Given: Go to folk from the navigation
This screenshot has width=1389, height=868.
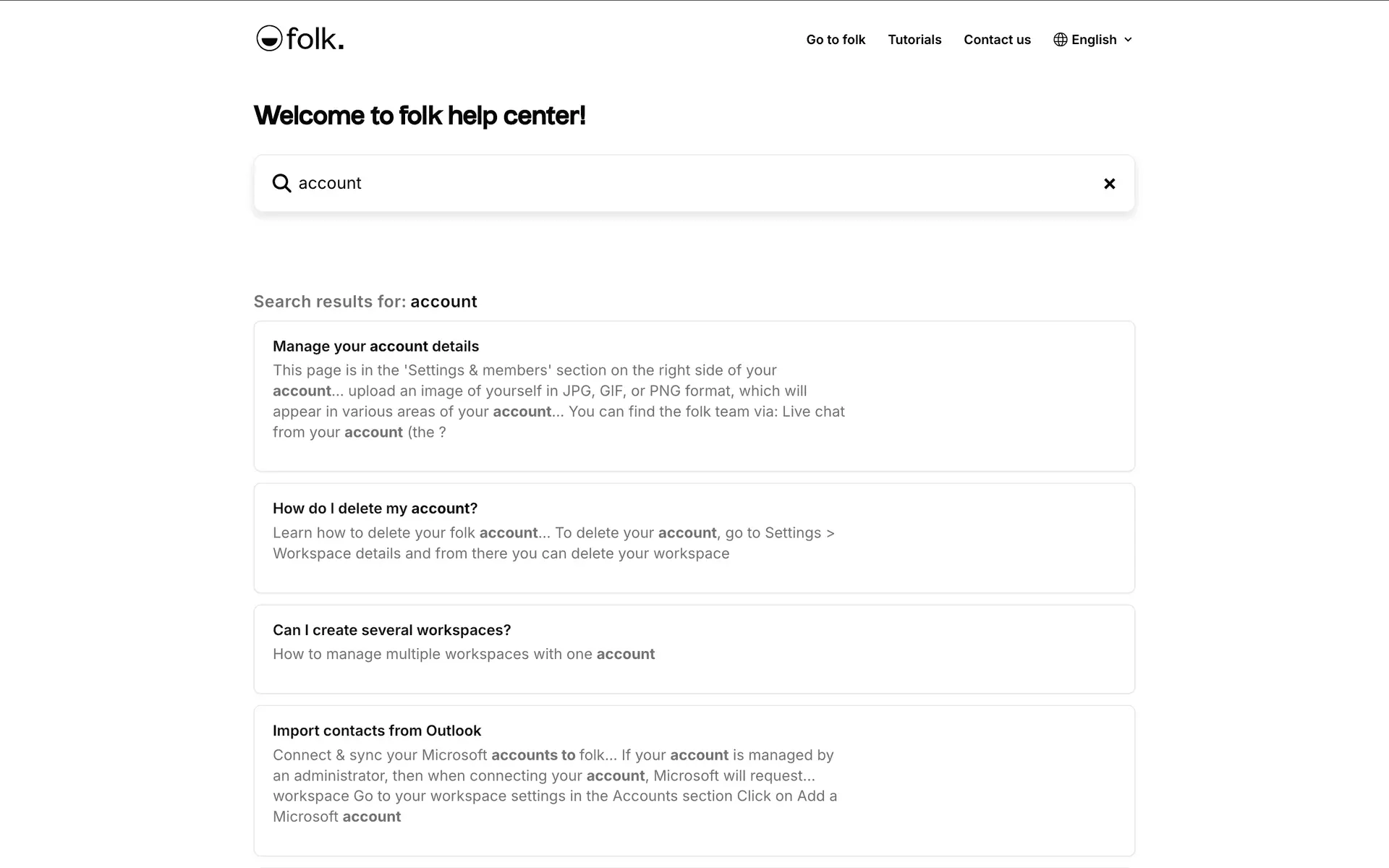Looking at the screenshot, I should click(836, 40).
